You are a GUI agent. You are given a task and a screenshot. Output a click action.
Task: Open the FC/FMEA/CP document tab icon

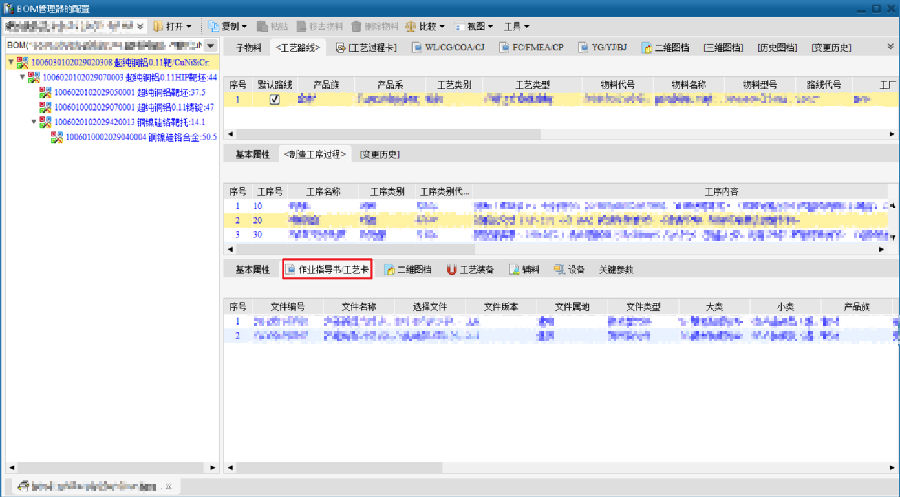coord(504,48)
